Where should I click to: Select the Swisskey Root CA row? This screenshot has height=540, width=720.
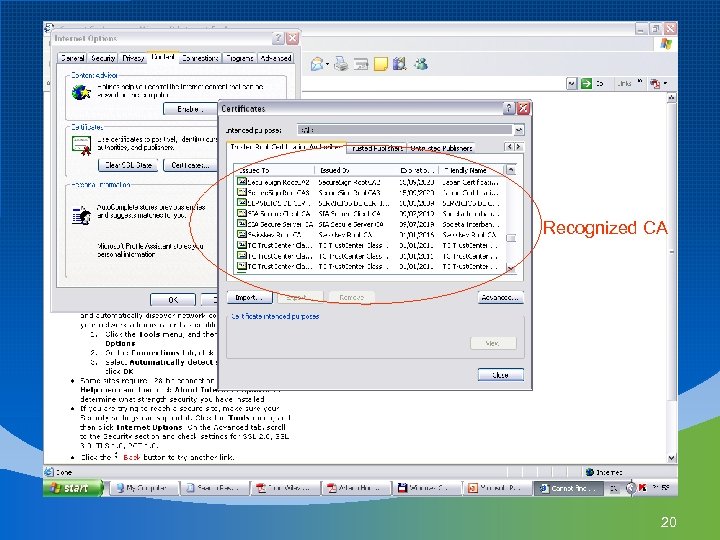click(370, 235)
